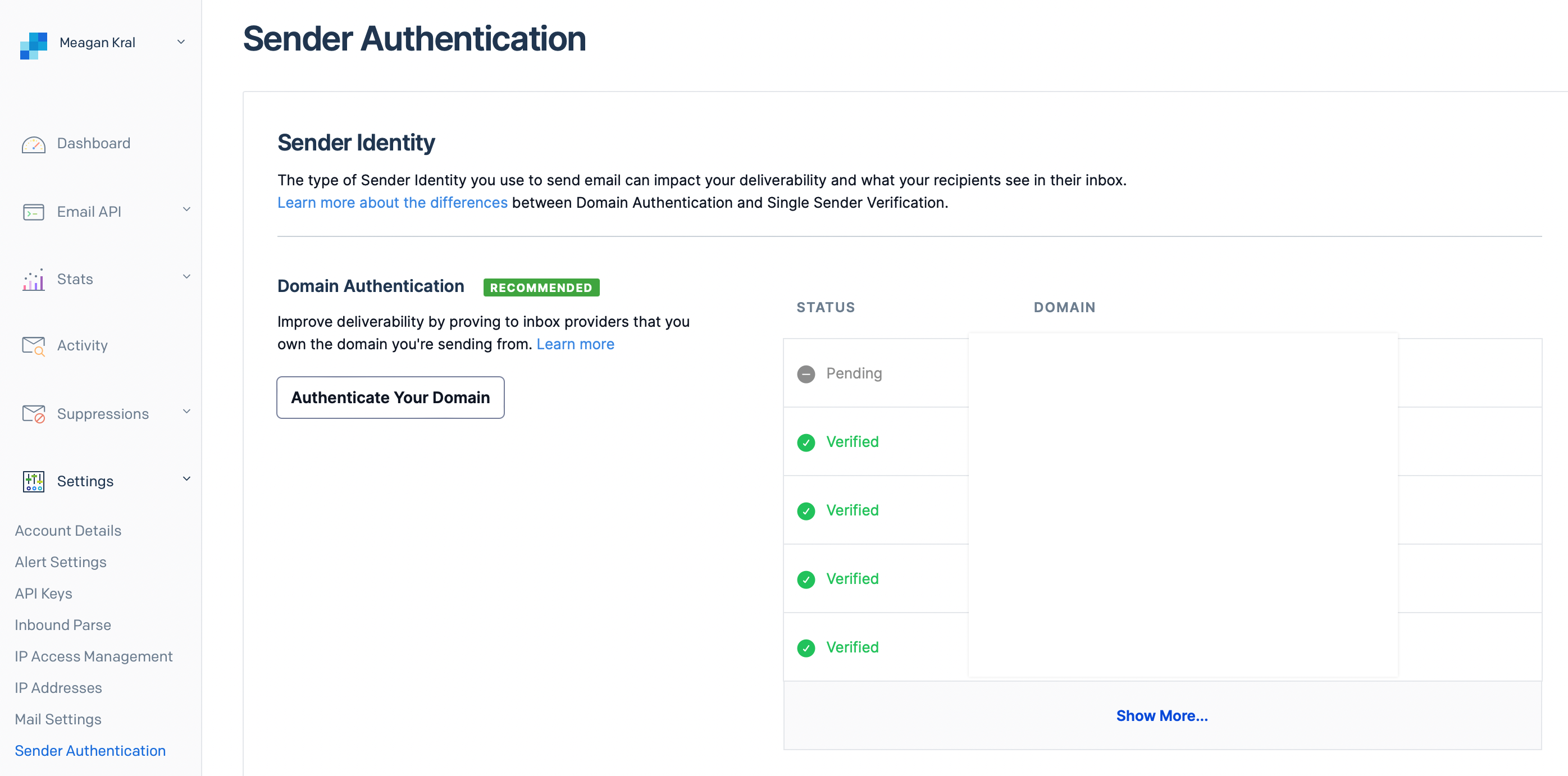Open Mail Settings
This screenshot has width=1568, height=776.
[x=58, y=719]
